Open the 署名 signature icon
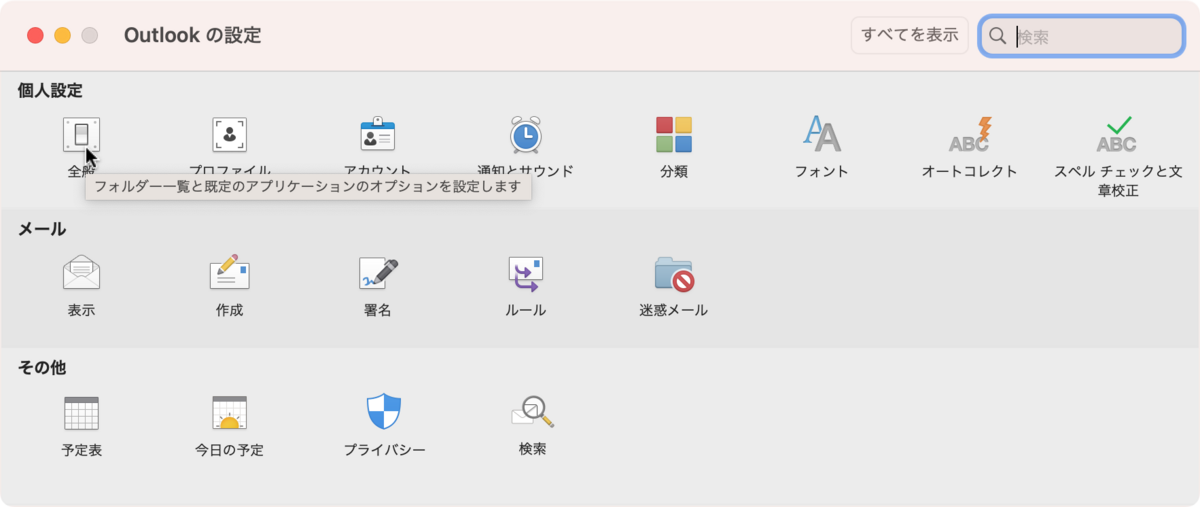Image resolution: width=1200 pixels, height=507 pixels. point(378,273)
